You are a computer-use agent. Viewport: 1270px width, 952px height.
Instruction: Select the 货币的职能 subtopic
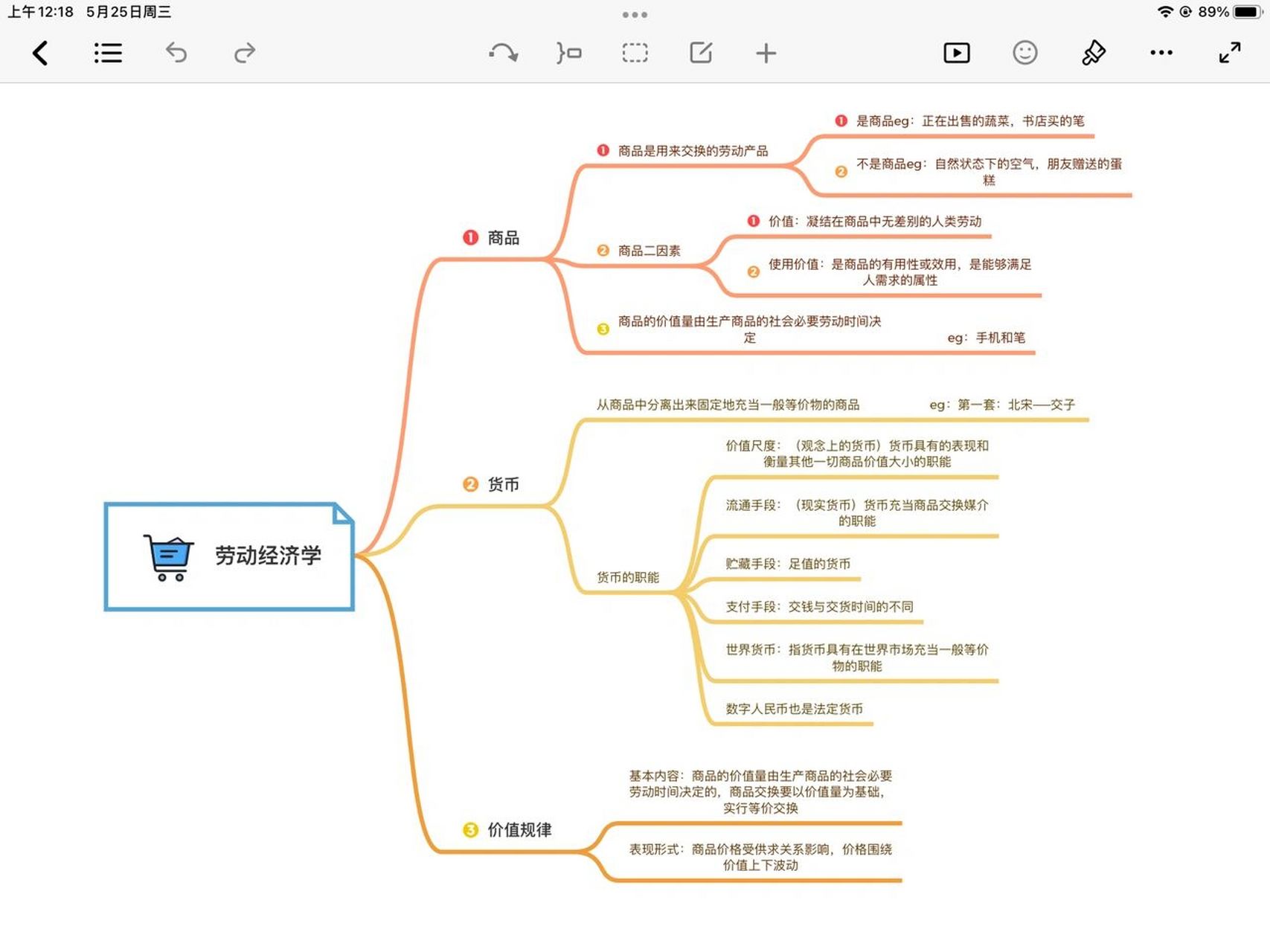pyautogui.click(x=627, y=577)
